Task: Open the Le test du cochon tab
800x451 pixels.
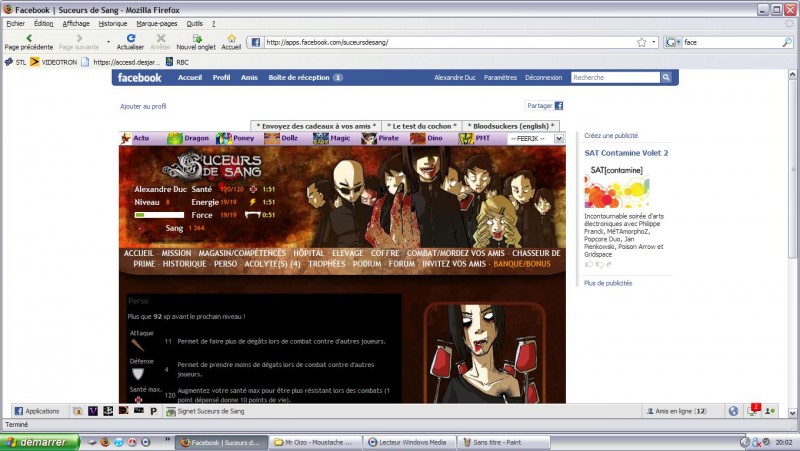Action: [421, 126]
